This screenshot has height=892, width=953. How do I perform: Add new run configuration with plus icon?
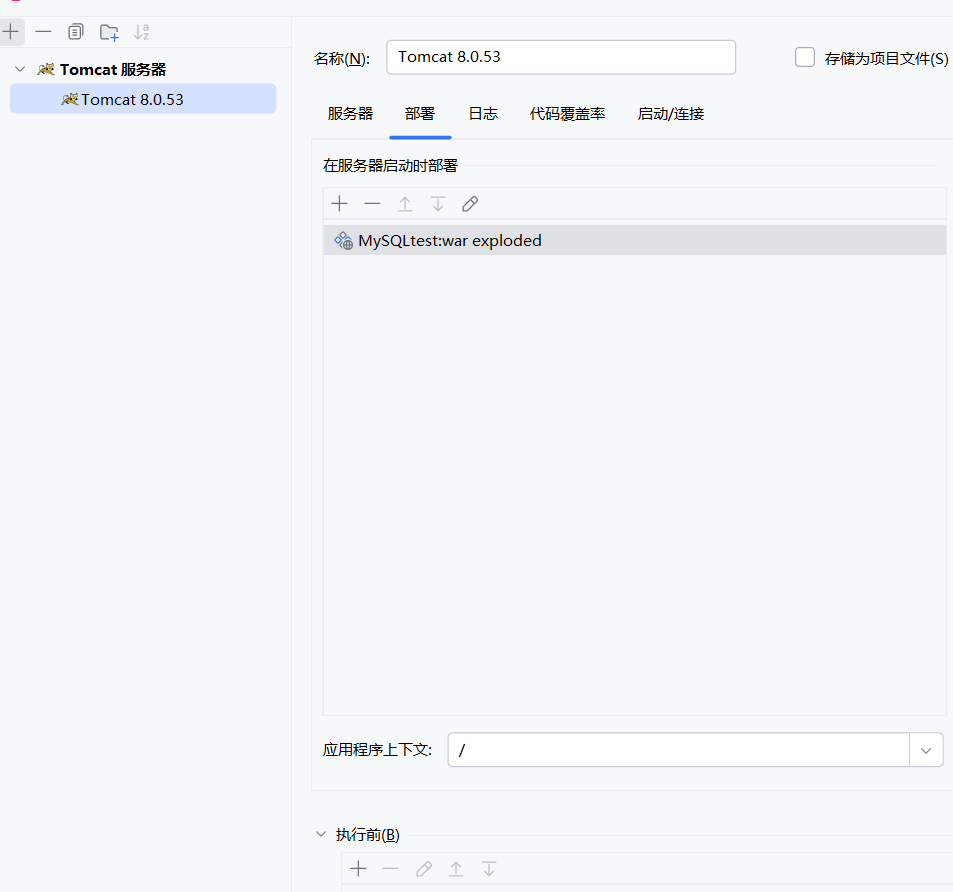[x=11, y=32]
